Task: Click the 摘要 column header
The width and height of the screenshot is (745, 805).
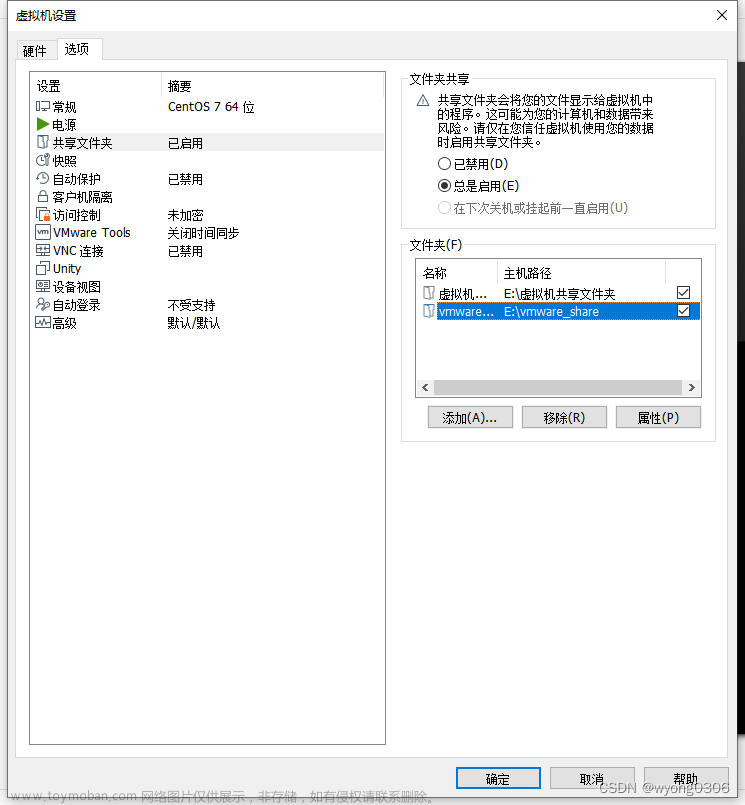Action: [273, 85]
